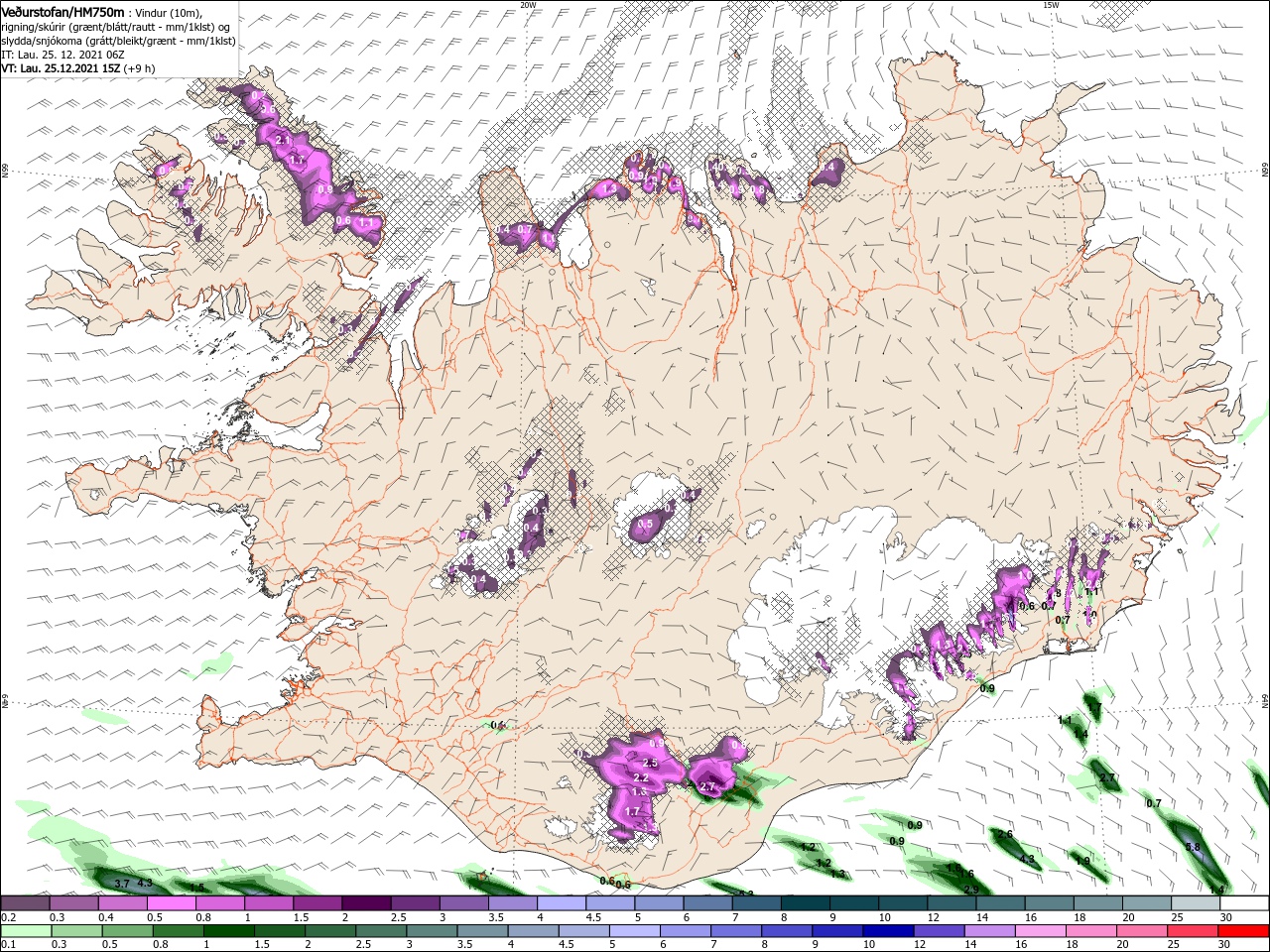Pick the bright red 30 swatch in rain scale
The image size is (1270, 952).
coord(1243,931)
